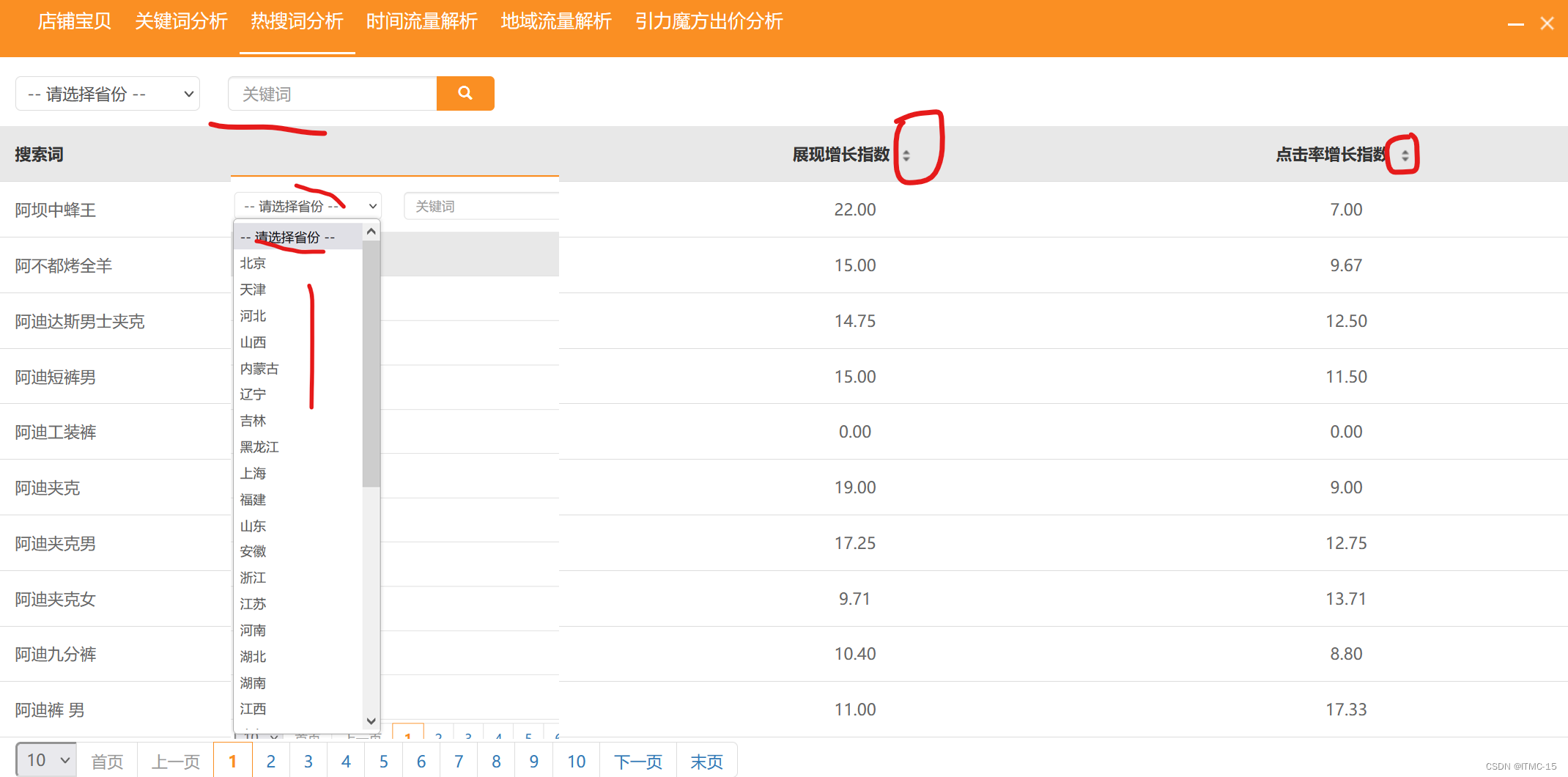Click value 17.33 in 点击率增长指数 column
Image resolution: width=1568 pixels, height=777 pixels.
[1347, 710]
